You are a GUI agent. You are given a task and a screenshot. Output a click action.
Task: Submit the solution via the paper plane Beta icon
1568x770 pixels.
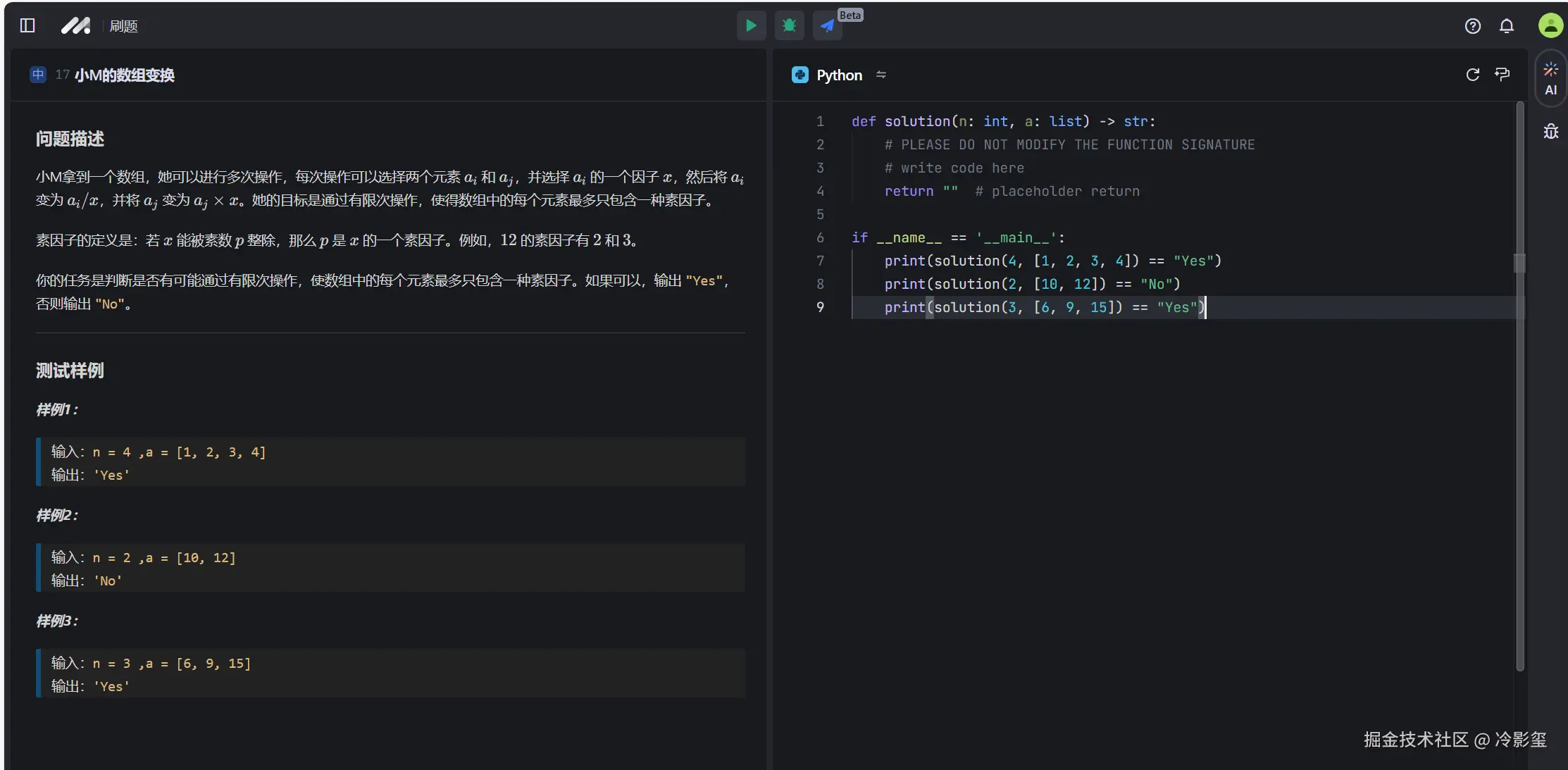tap(828, 25)
